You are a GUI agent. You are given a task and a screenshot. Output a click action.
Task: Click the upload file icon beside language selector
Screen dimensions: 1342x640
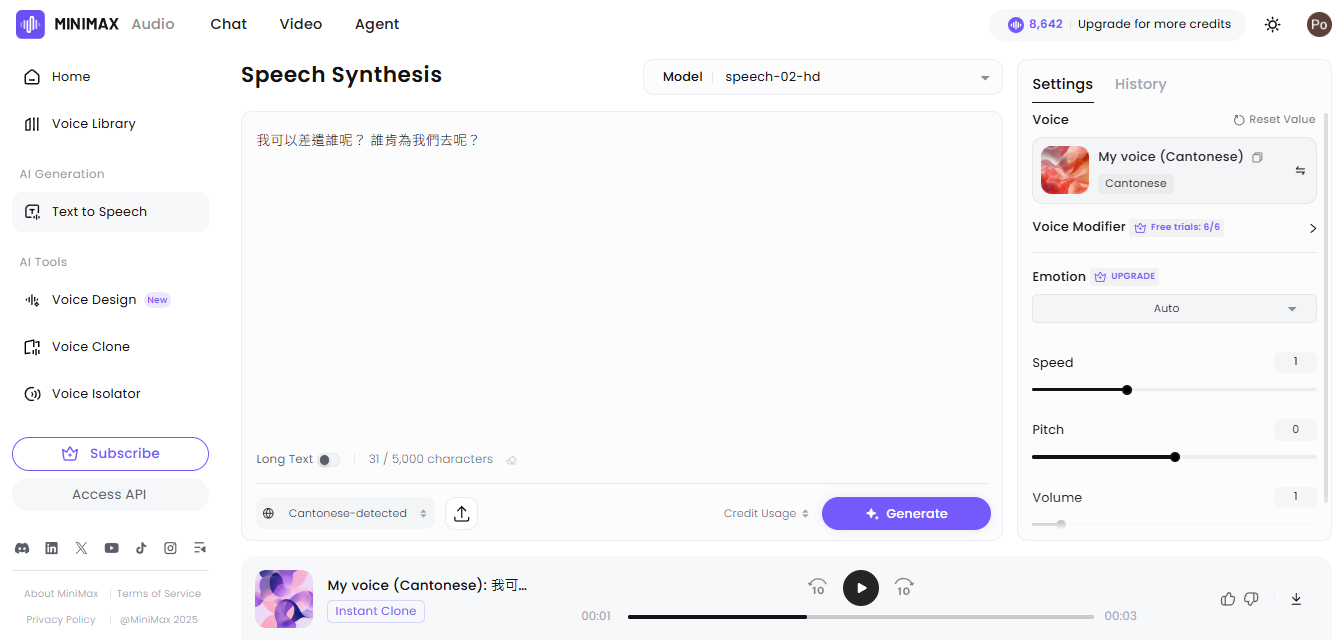coord(461,513)
